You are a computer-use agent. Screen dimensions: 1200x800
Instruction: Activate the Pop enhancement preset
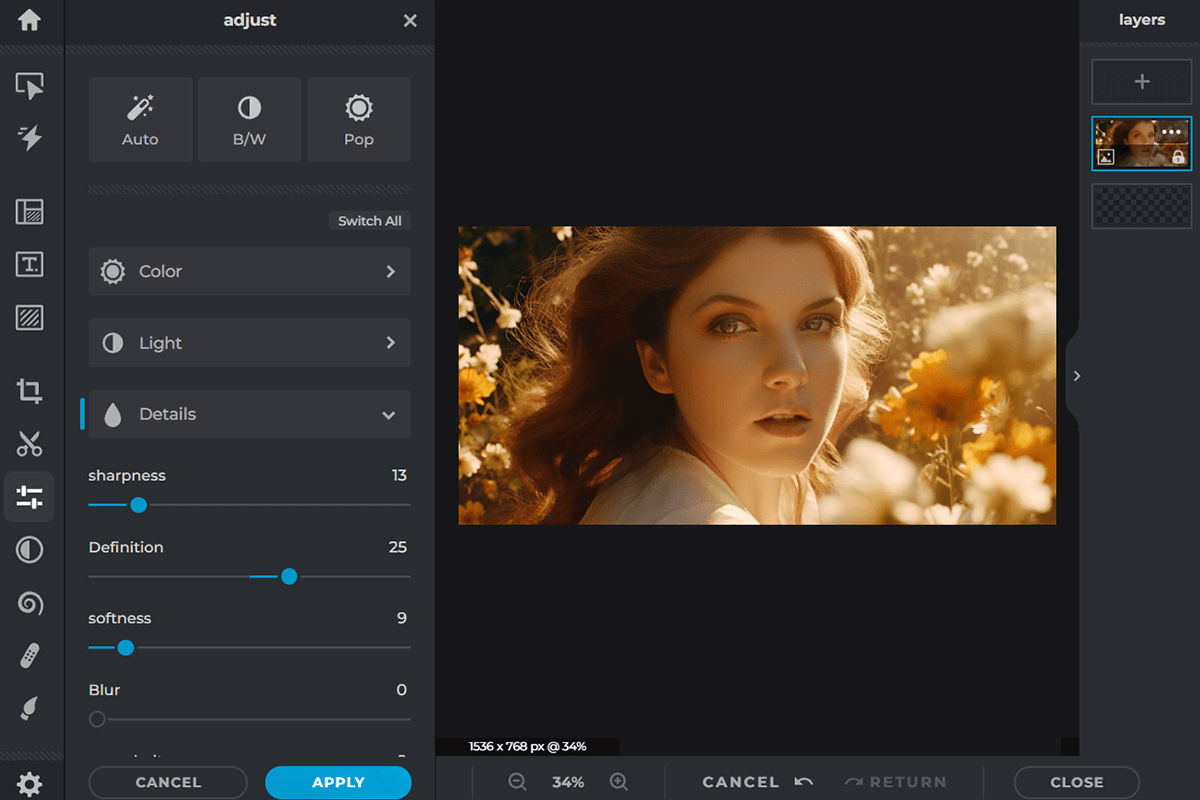(x=358, y=119)
